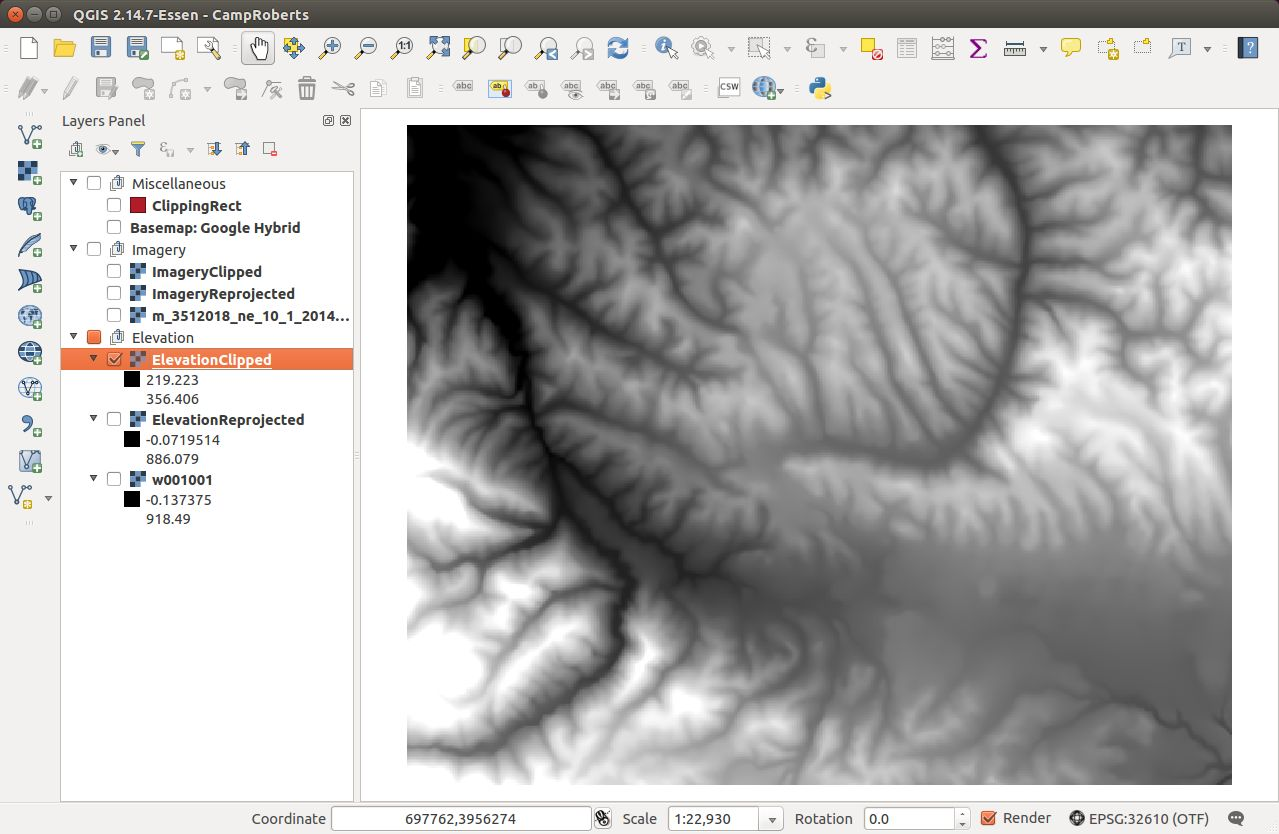The image size is (1279, 834).
Task: Activate the Measure Line ruler tool
Action: coord(1015,47)
